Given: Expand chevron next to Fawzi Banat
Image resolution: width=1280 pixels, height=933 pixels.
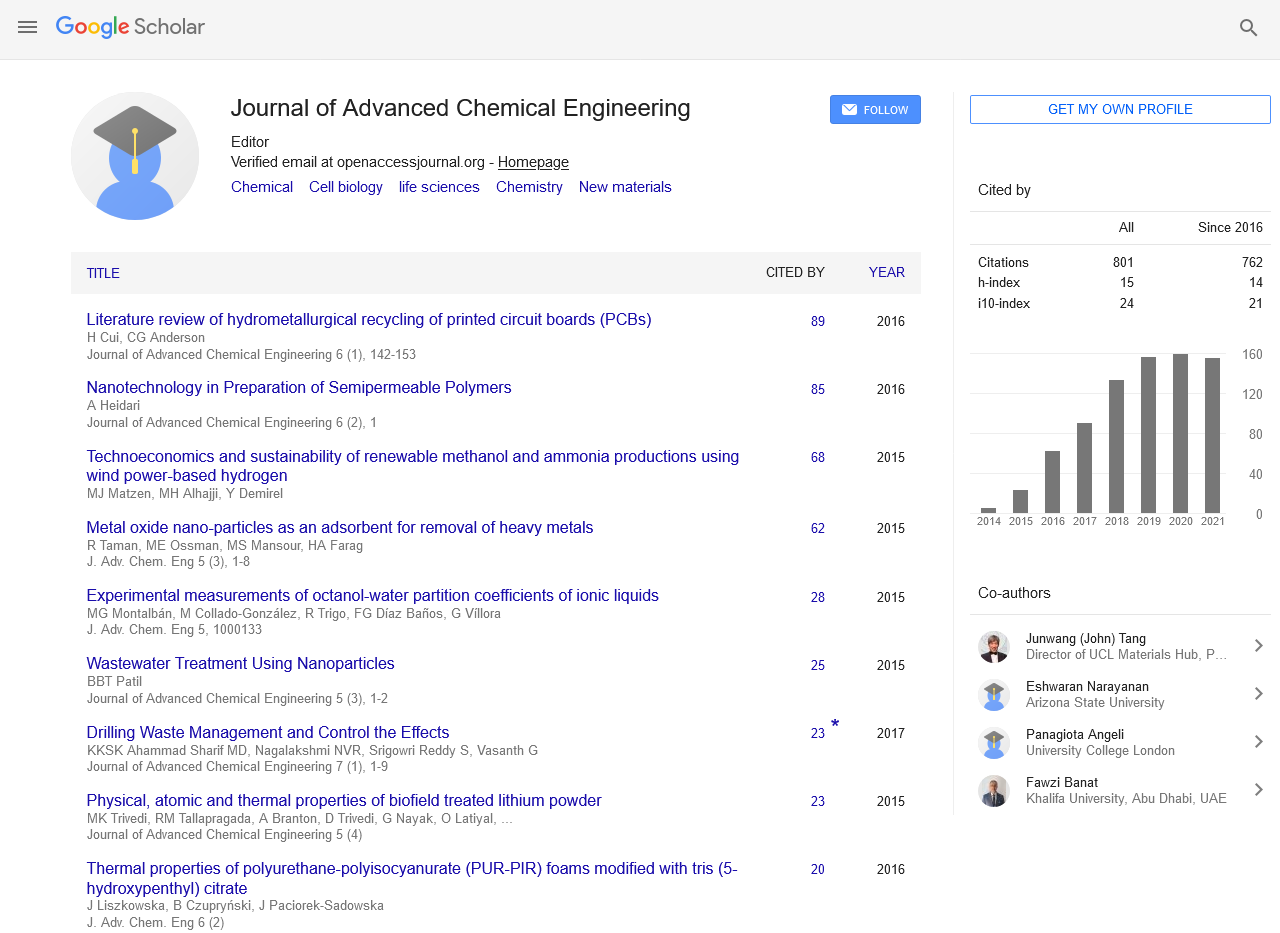Looking at the screenshot, I should point(1258,791).
